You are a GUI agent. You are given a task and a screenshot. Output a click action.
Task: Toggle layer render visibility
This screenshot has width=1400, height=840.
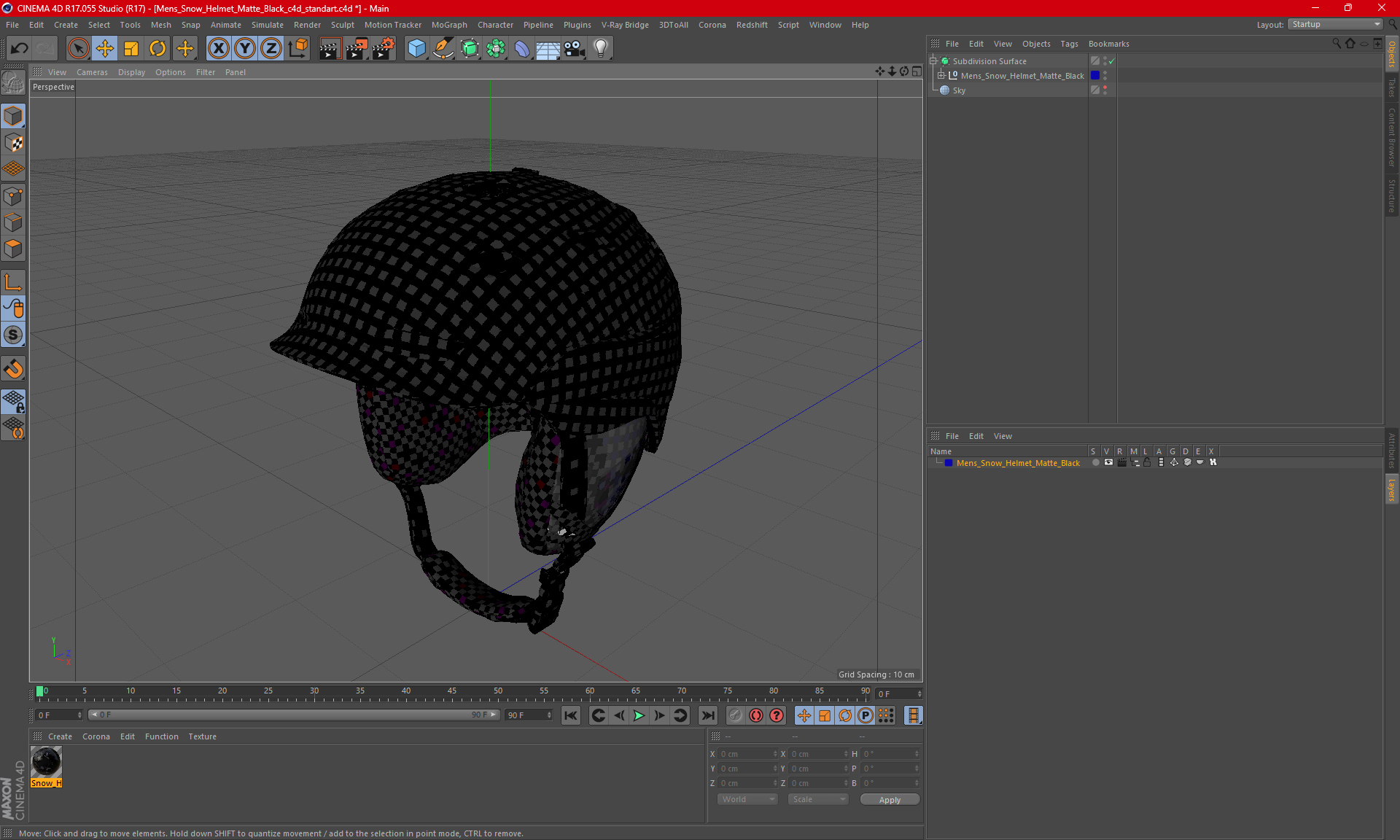point(1121,462)
